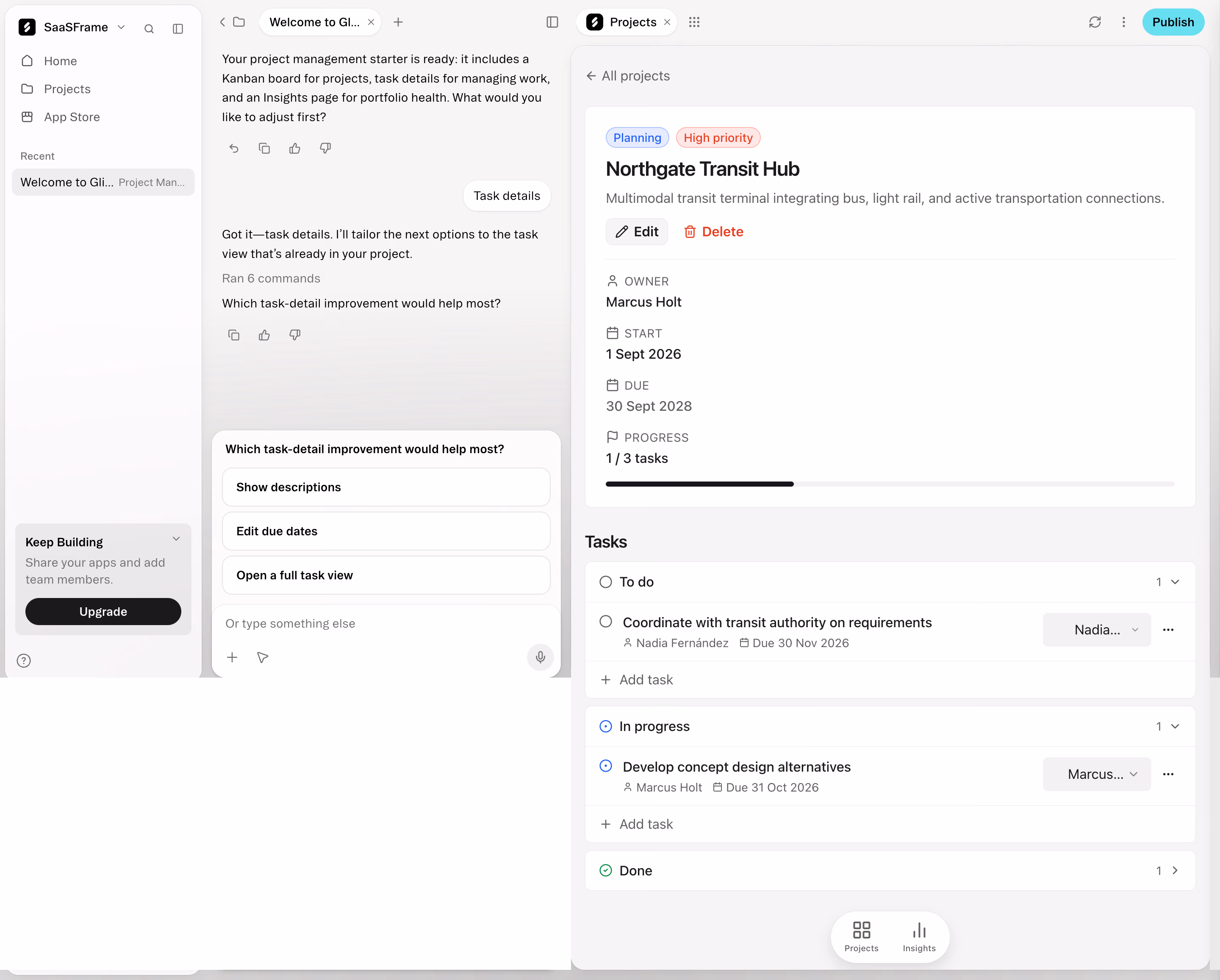This screenshot has width=1220, height=980.
Task: Open more options for the 'Coordinate with transit authority' task
Action: (x=1168, y=630)
